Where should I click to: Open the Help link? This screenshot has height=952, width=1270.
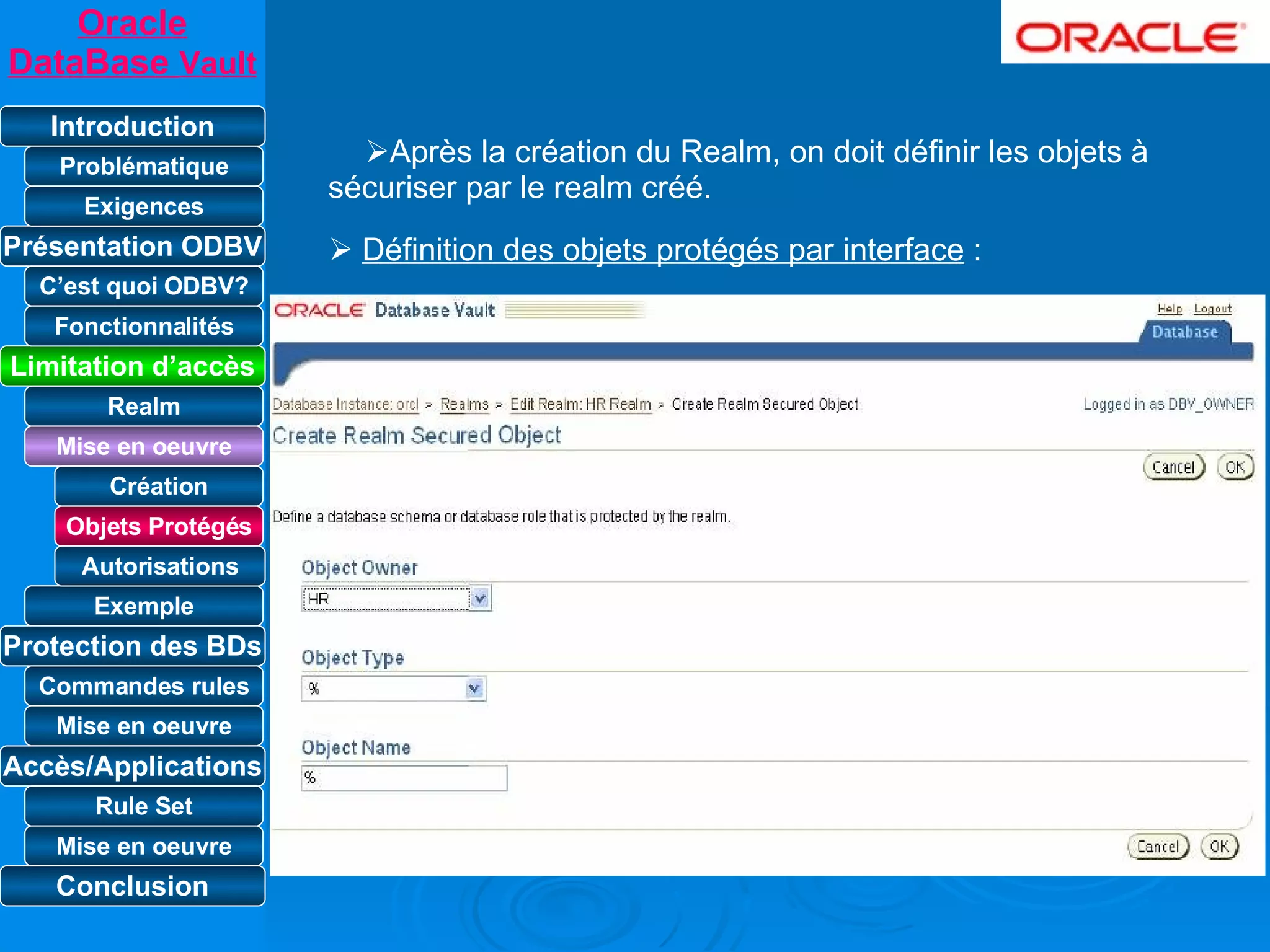click(1170, 309)
